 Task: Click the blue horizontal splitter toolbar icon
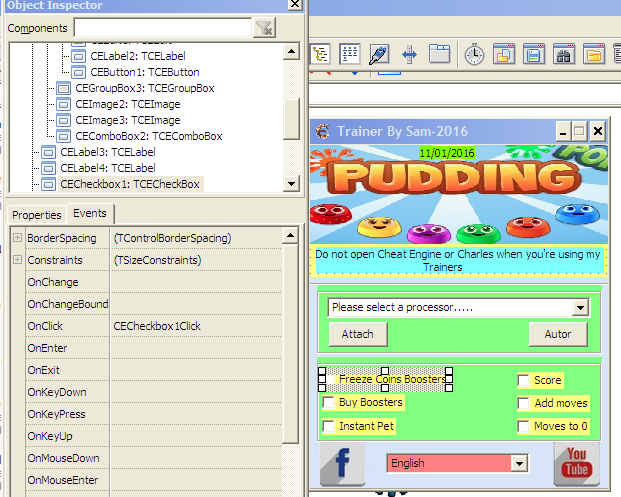pyautogui.click(x=409, y=54)
